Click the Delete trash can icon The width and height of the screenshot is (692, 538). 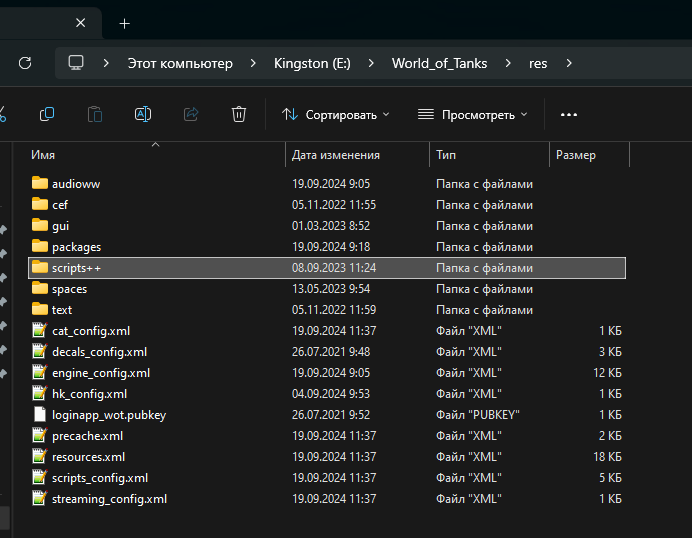pos(238,114)
